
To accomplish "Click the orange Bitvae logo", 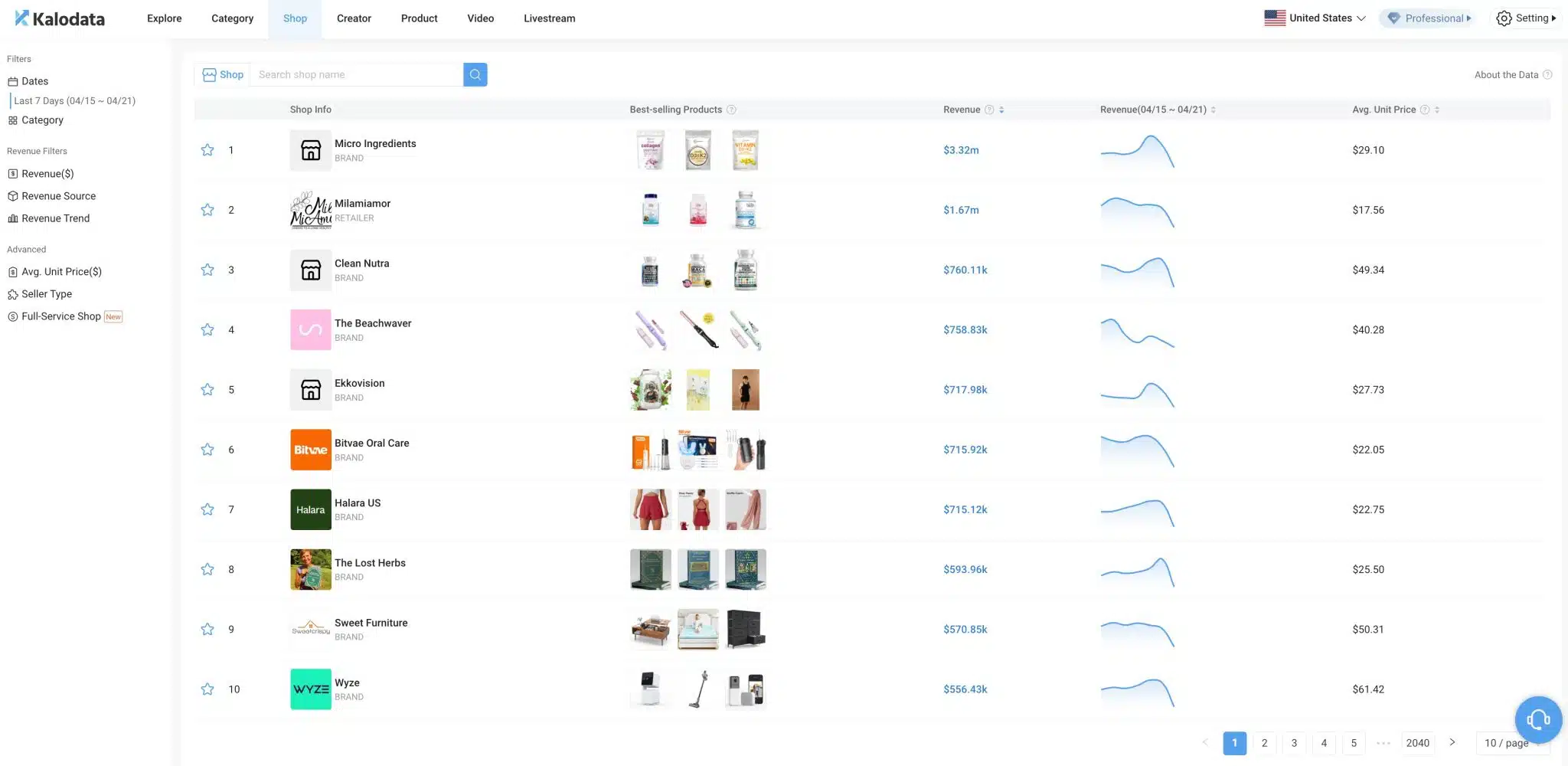I will 311,450.
